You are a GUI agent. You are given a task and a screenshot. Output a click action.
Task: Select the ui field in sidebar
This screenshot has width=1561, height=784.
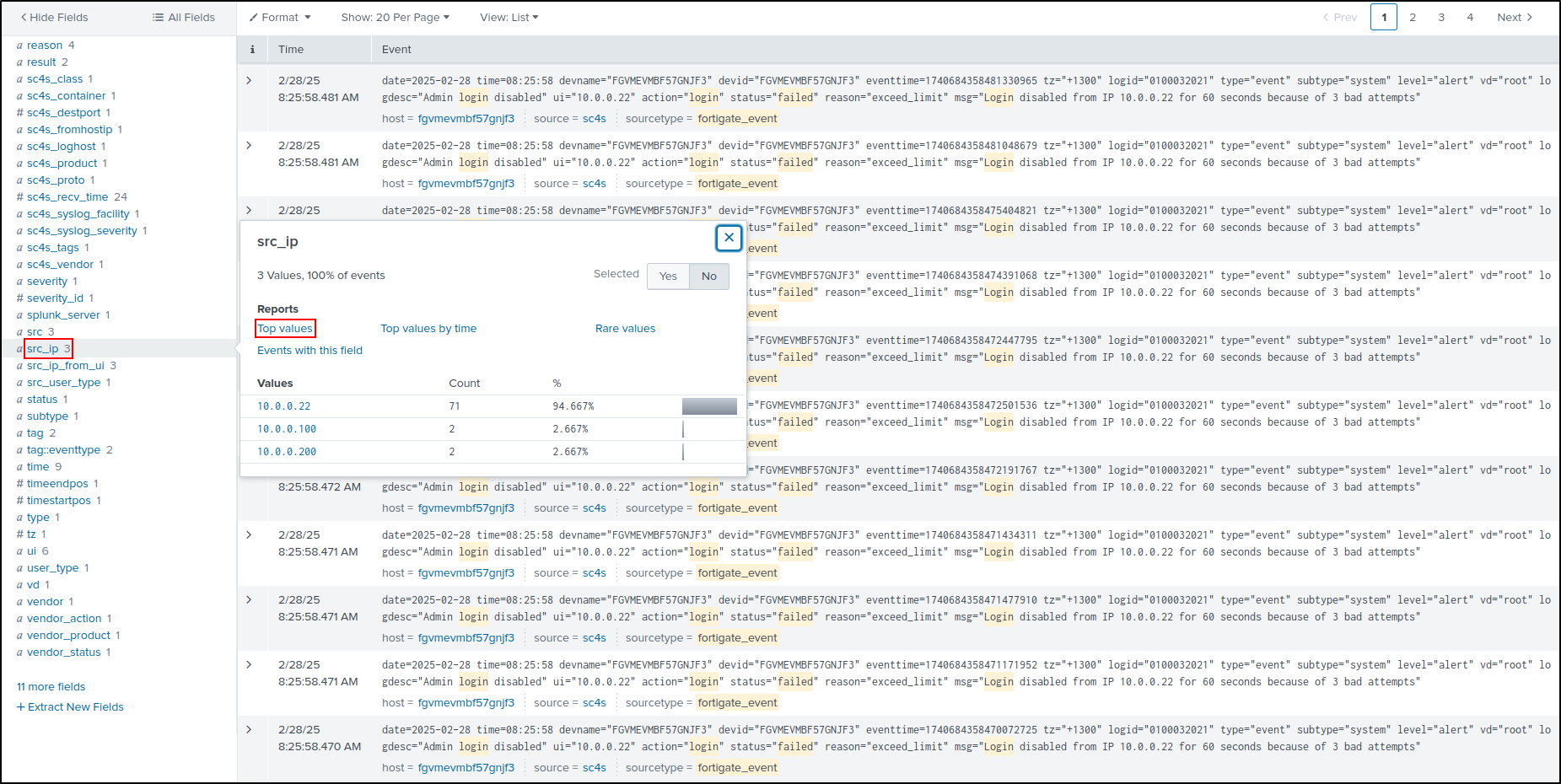pos(31,551)
